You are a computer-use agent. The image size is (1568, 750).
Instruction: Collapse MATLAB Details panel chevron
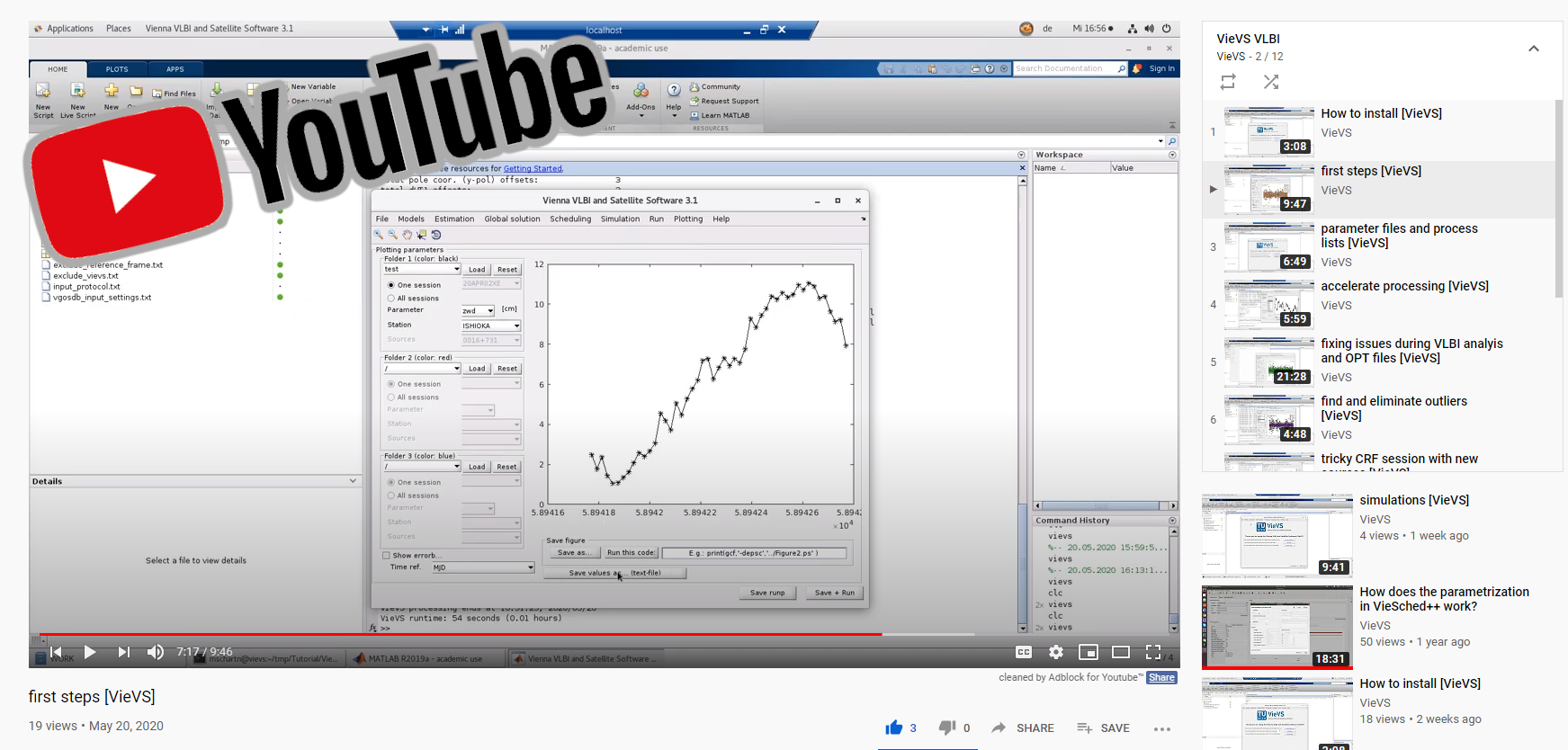353,481
